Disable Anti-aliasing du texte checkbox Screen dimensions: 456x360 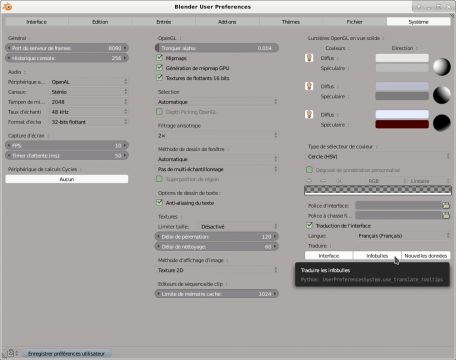(159, 203)
